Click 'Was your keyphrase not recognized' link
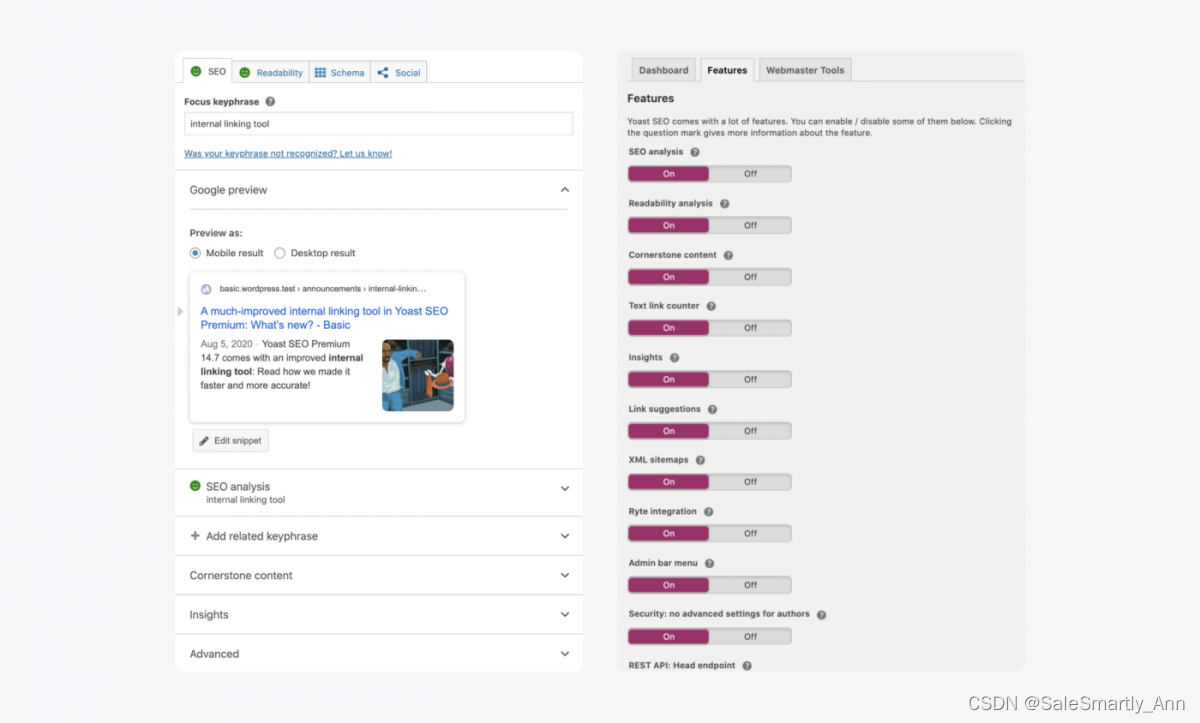Image resolution: width=1200 pixels, height=723 pixels. pyautogui.click(x=288, y=154)
